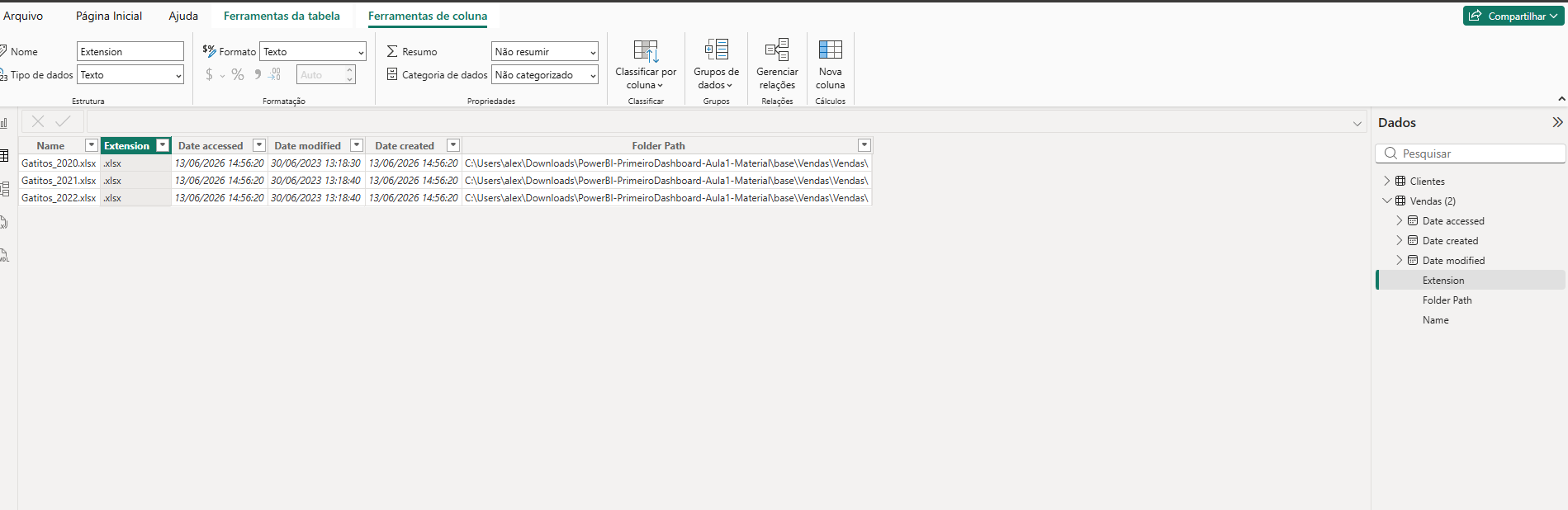Expand the Clientes table in Dados
1568x510 pixels.
click(x=1386, y=181)
